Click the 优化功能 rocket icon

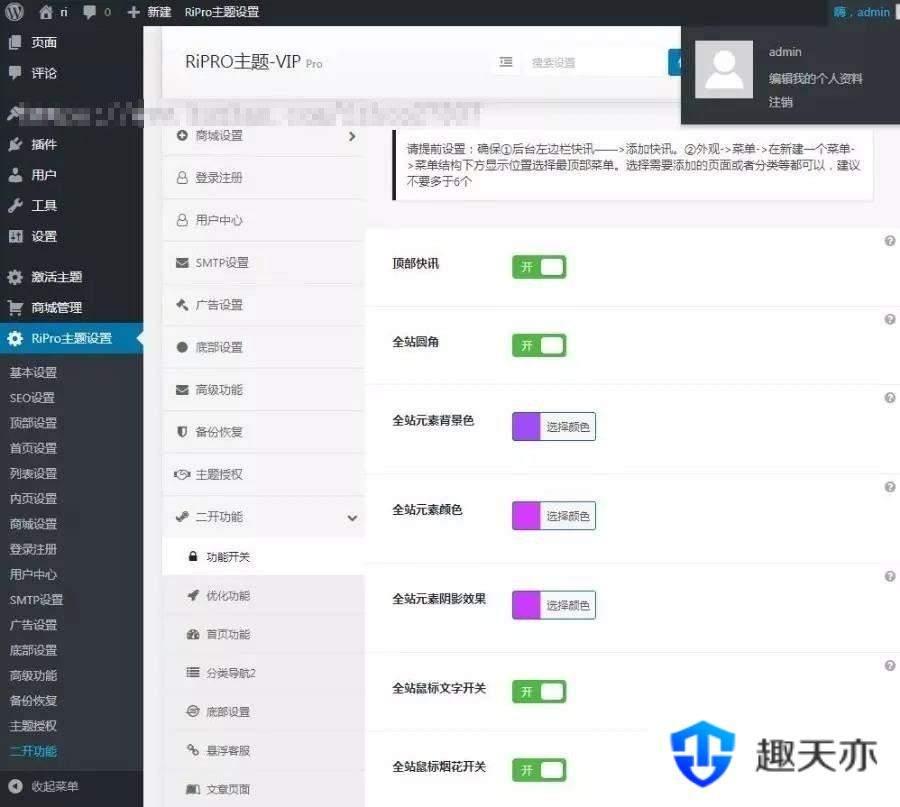click(x=193, y=595)
